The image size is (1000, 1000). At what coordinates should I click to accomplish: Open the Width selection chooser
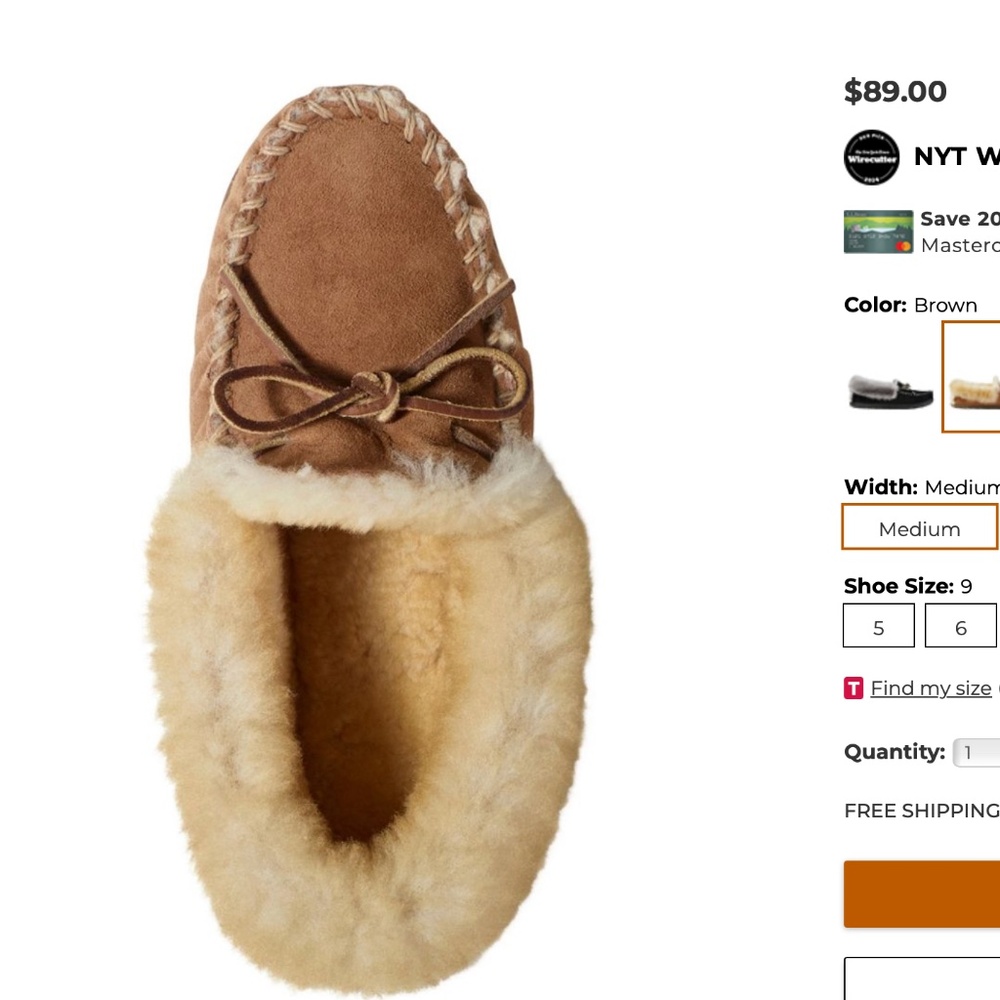(918, 527)
